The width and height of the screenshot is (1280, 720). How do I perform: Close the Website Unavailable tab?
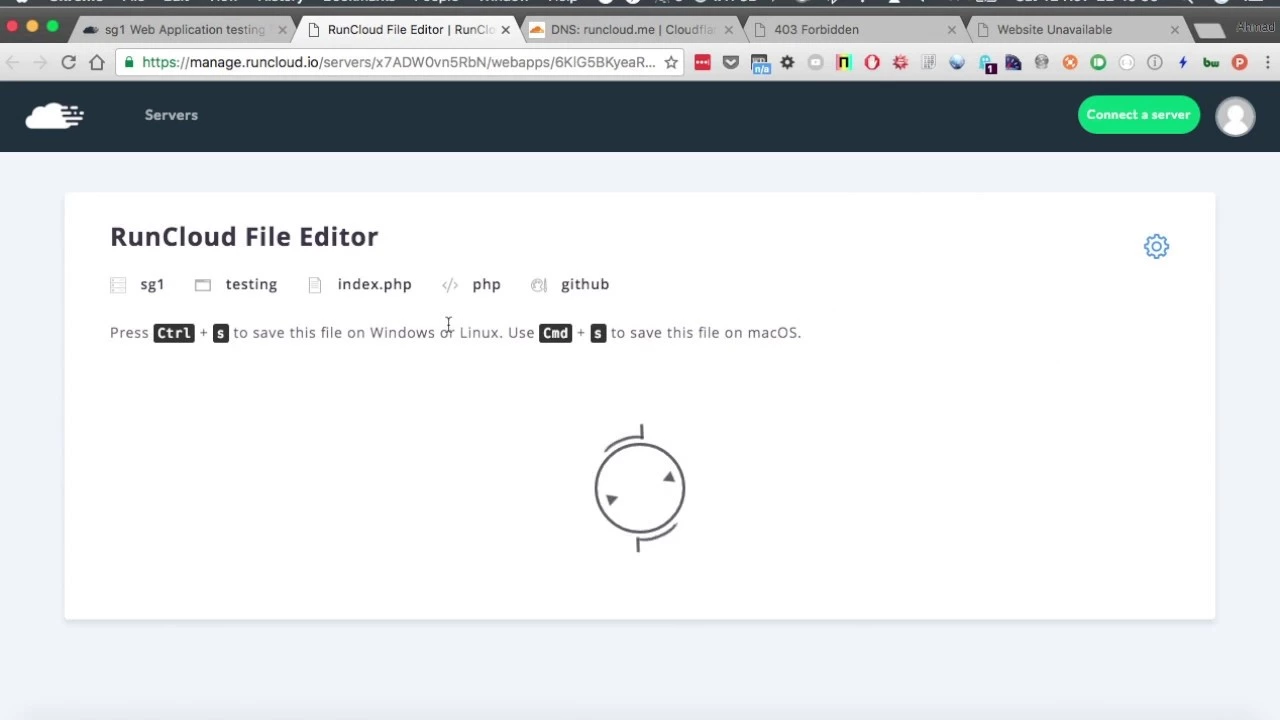(1175, 30)
